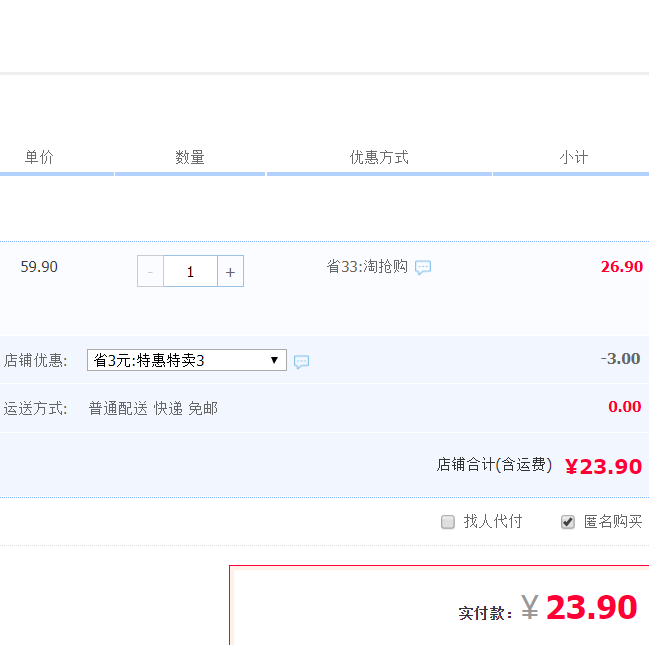Click the 0.00 shipping fee amount
The height and width of the screenshot is (645, 649).
tap(624, 407)
